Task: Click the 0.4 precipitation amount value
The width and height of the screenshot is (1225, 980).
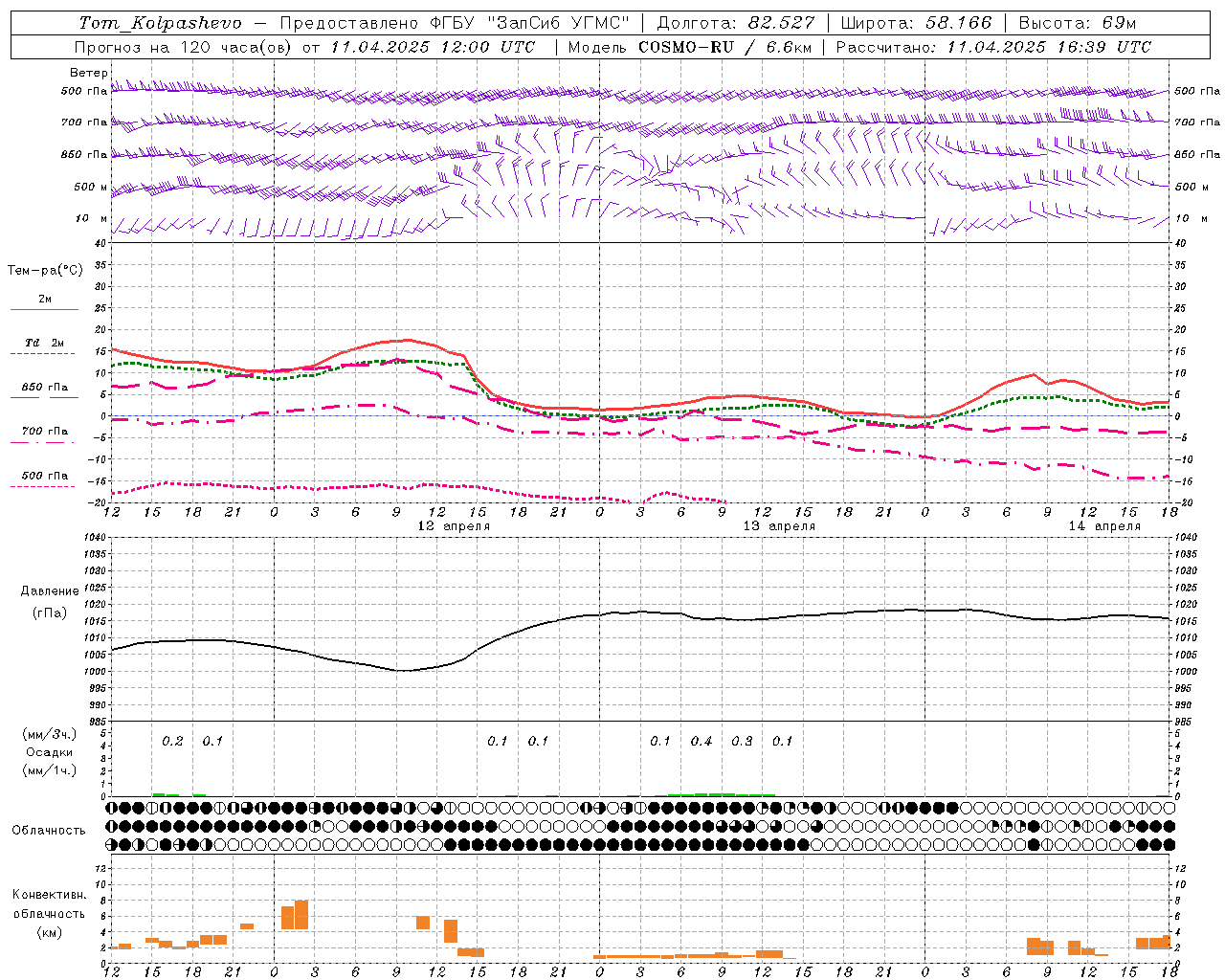Action: [702, 742]
